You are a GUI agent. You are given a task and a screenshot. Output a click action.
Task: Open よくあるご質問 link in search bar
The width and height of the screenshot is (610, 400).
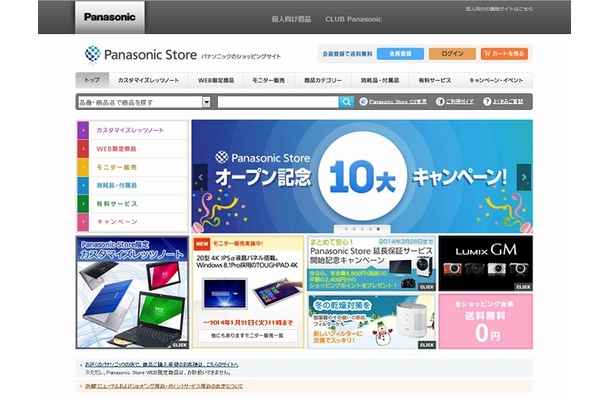pyautogui.click(x=508, y=102)
